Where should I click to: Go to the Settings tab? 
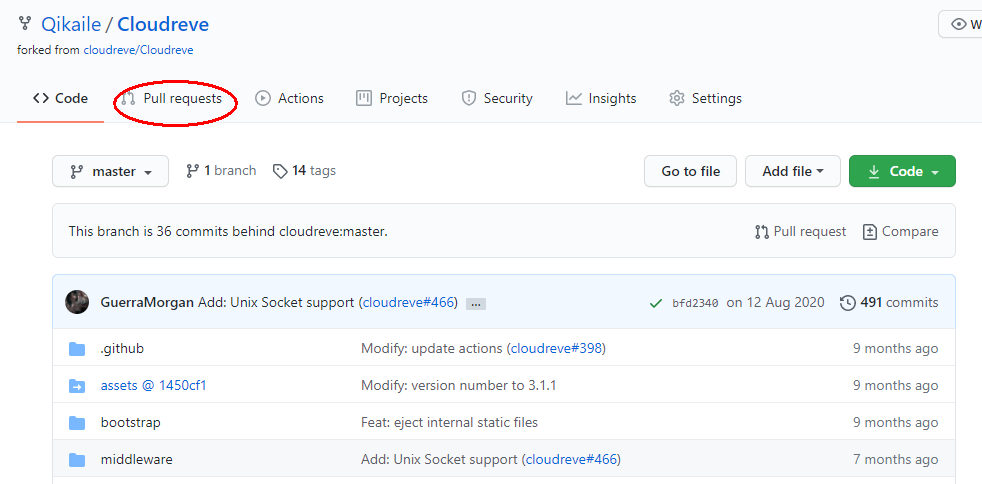(705, 98)
